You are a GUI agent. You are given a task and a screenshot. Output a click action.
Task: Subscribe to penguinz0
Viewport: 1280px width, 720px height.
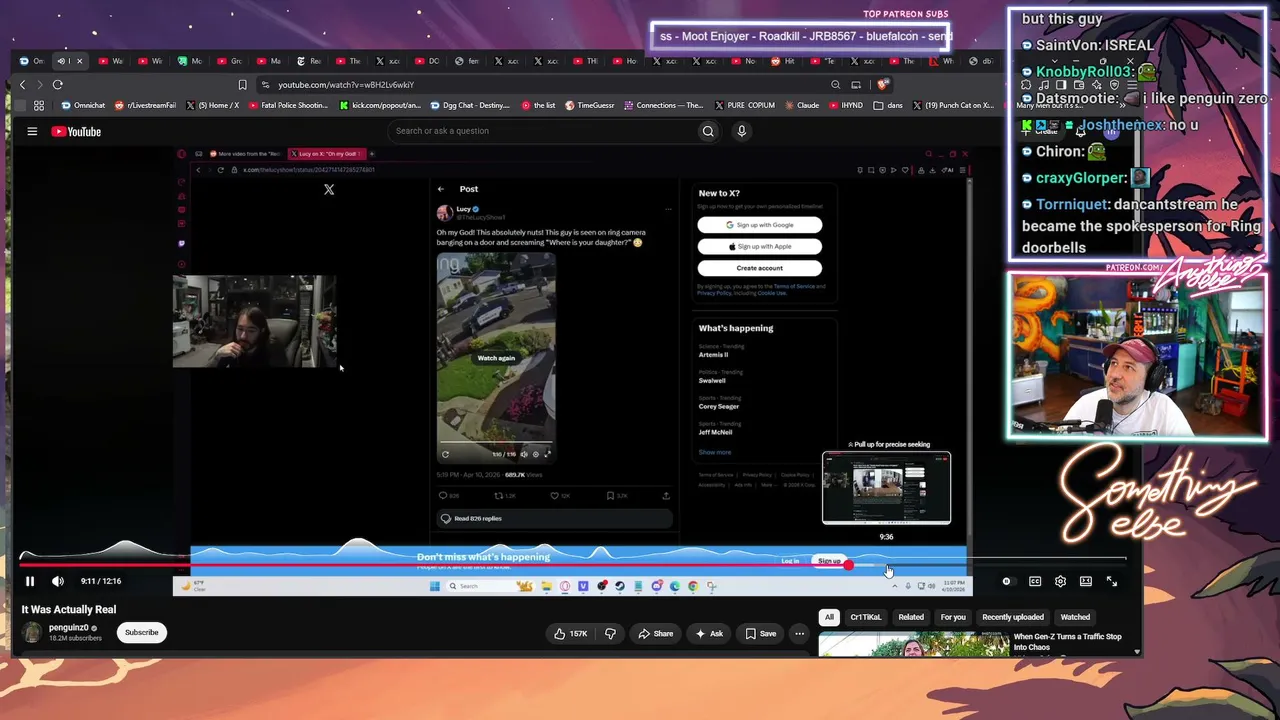(142, 632)
